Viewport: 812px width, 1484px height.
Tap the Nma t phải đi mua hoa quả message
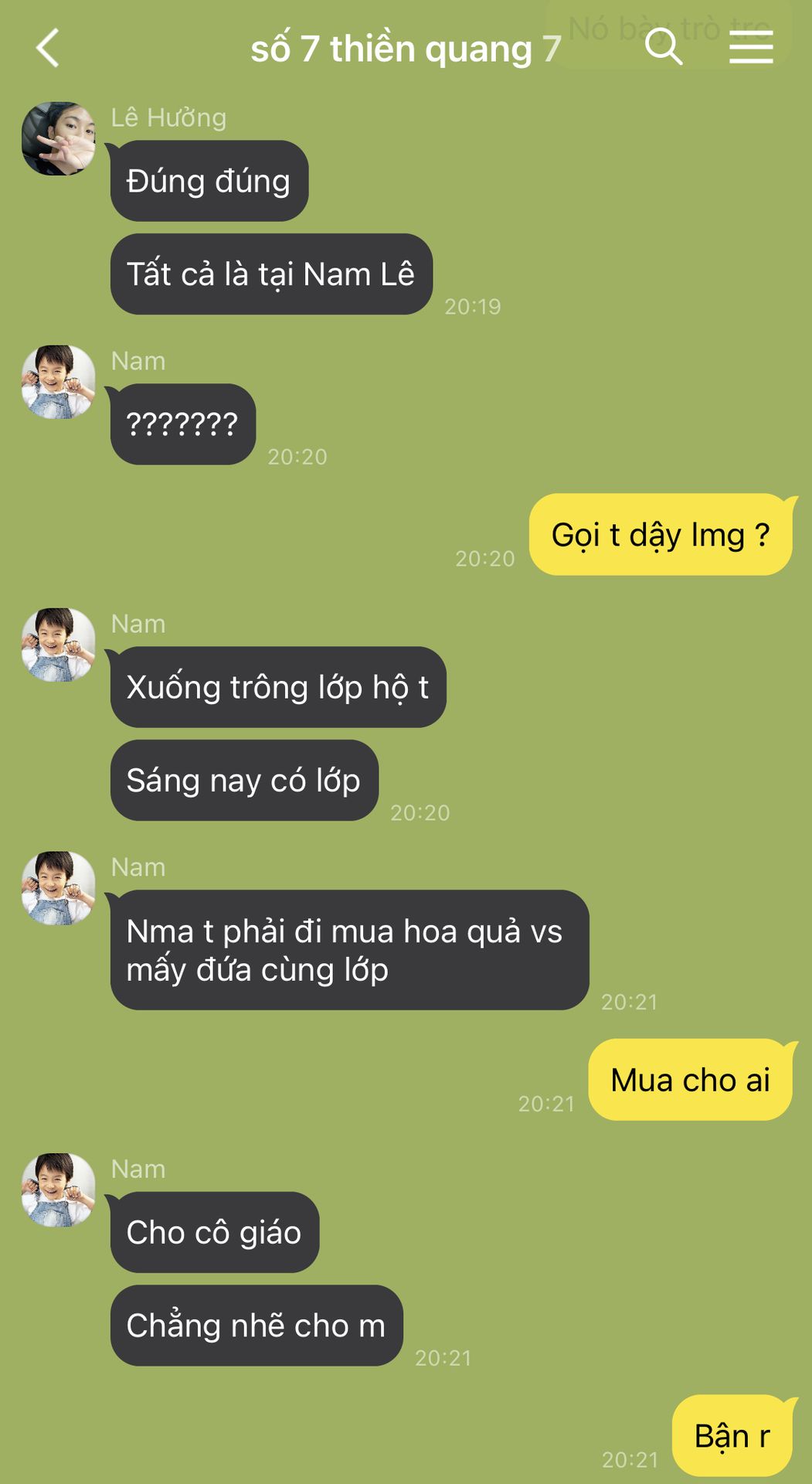349,950
